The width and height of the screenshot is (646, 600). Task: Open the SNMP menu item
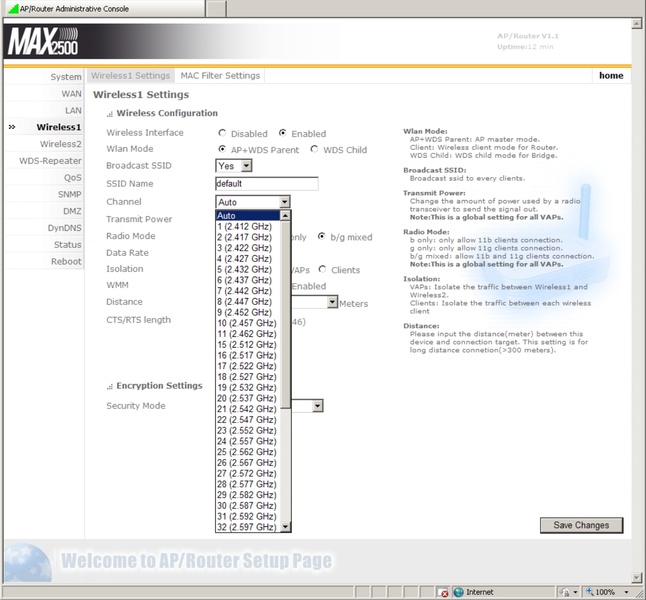point(69,194)
